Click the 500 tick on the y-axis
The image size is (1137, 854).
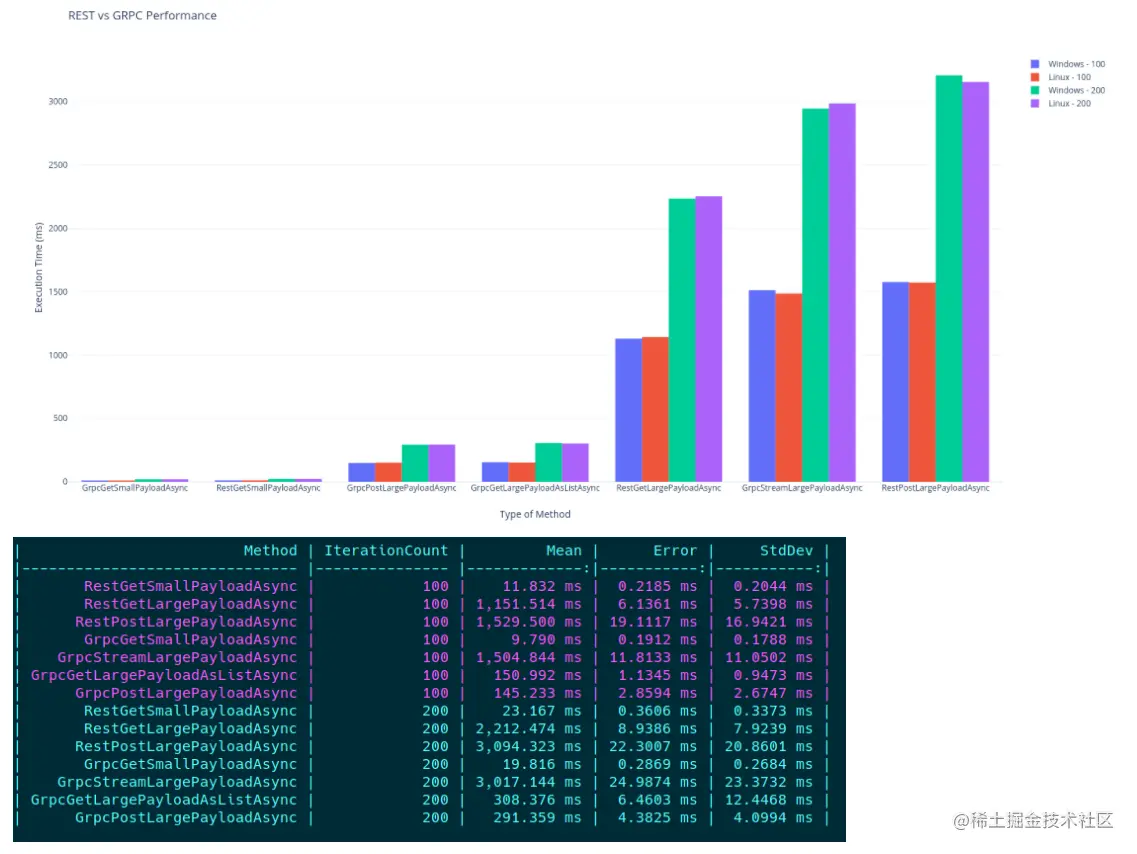click(59, 418)
